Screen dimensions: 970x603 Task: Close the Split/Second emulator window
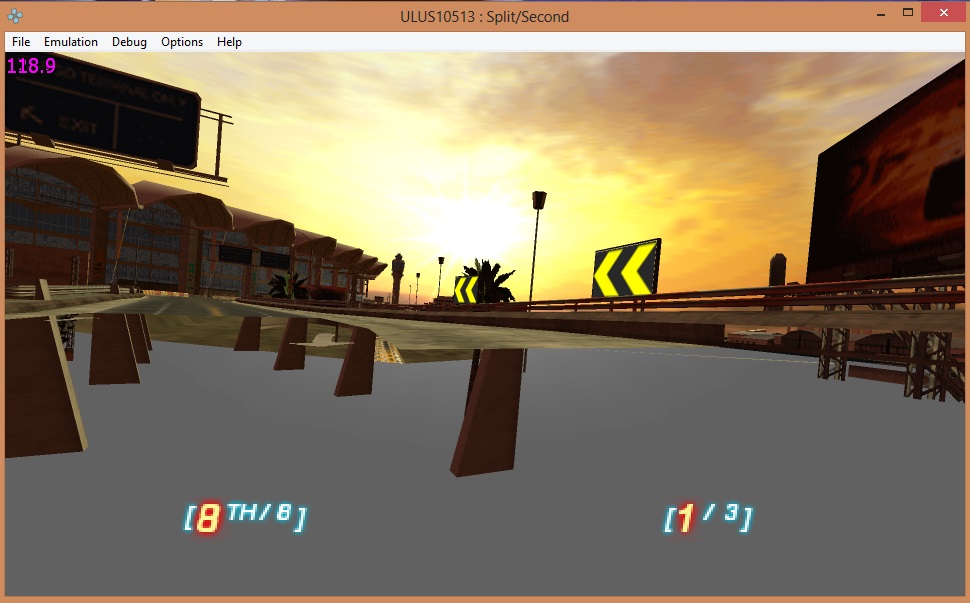pyautogui.click(x=943, y=14)
